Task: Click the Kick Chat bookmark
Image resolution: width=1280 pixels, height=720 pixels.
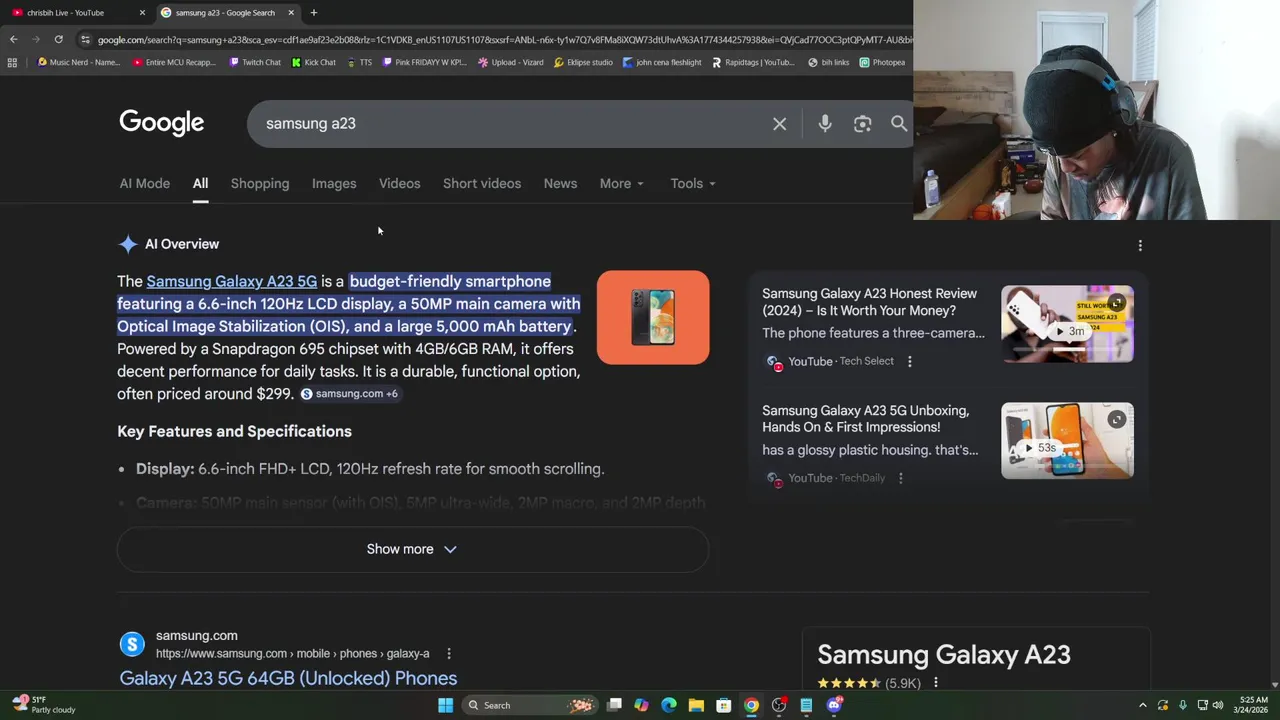Action: pos(314,62)
